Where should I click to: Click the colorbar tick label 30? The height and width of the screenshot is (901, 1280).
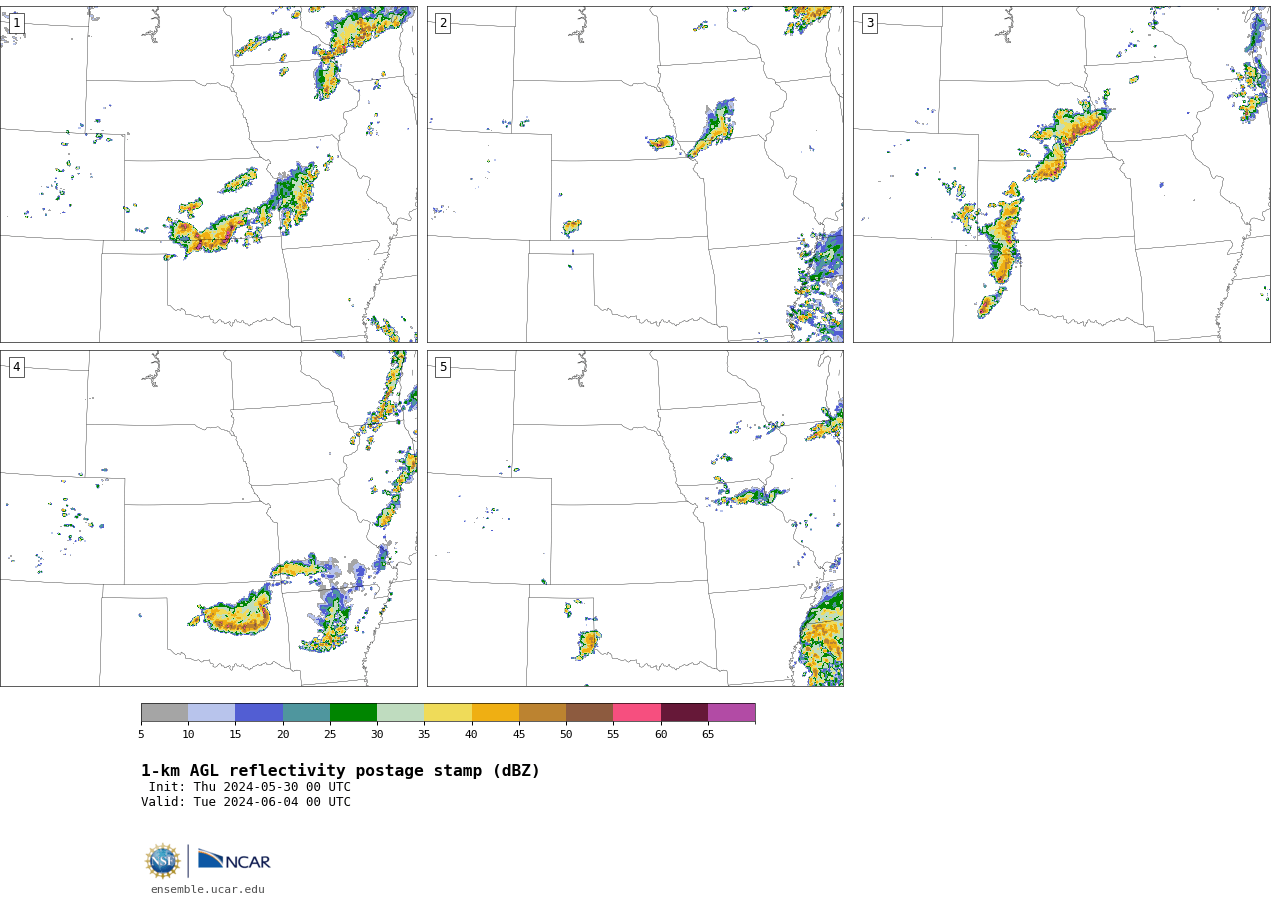pyautogui.click(x=377, y=734)
